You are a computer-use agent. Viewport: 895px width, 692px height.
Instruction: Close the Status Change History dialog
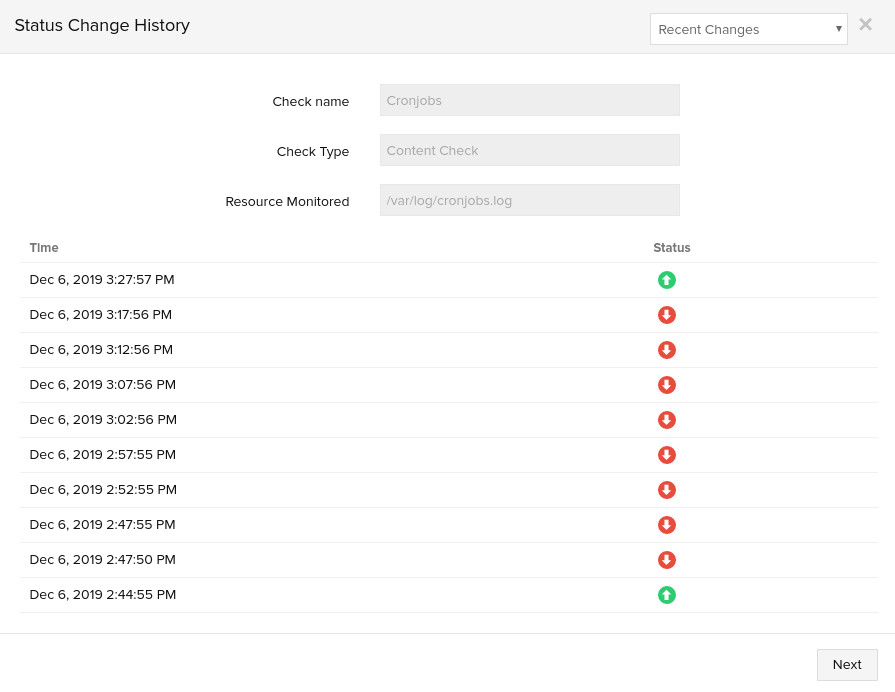pyautogui.click(x=865, y=24)
